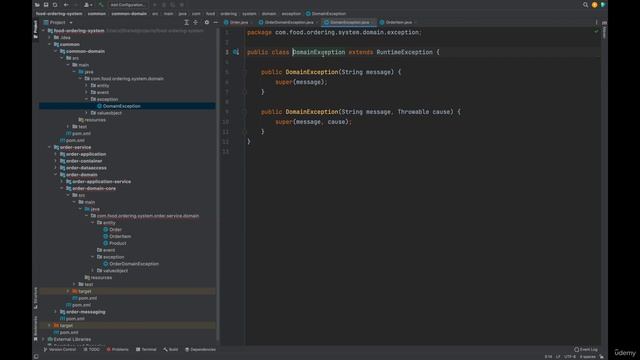Click the gutter implementations icon on line 3
This screenshot has width=640, height=360.
[236, 52]
